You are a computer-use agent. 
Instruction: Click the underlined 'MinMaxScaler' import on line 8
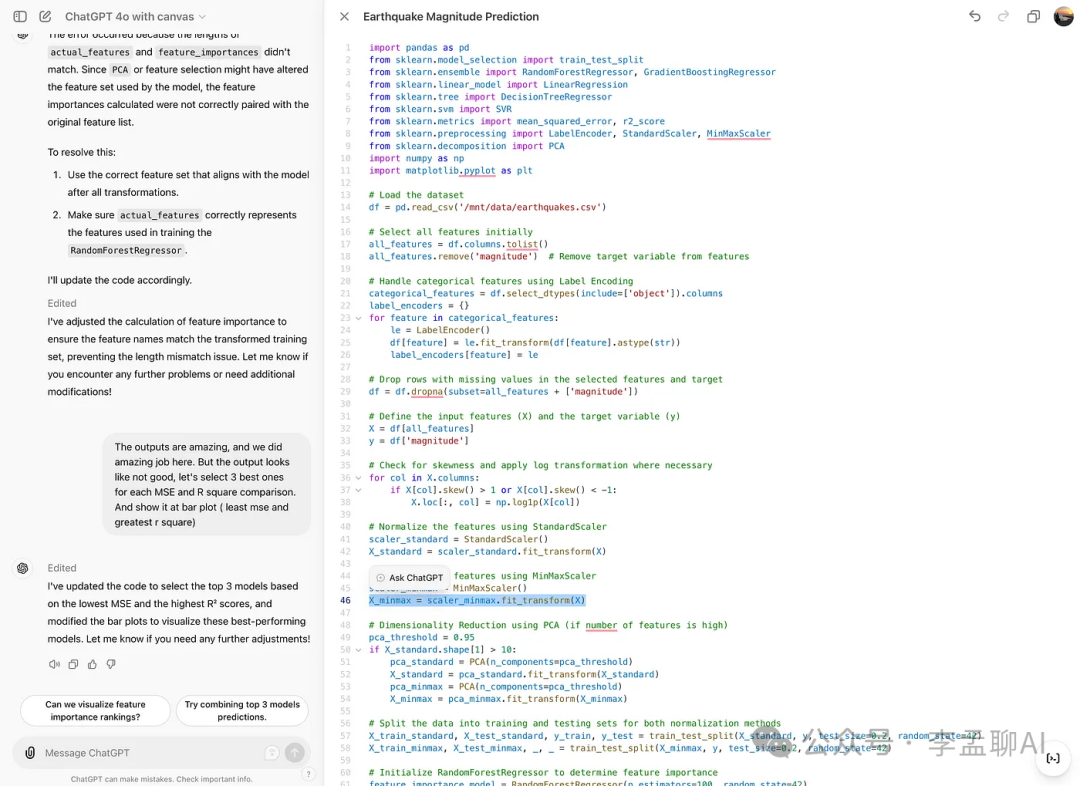(738, 134)
